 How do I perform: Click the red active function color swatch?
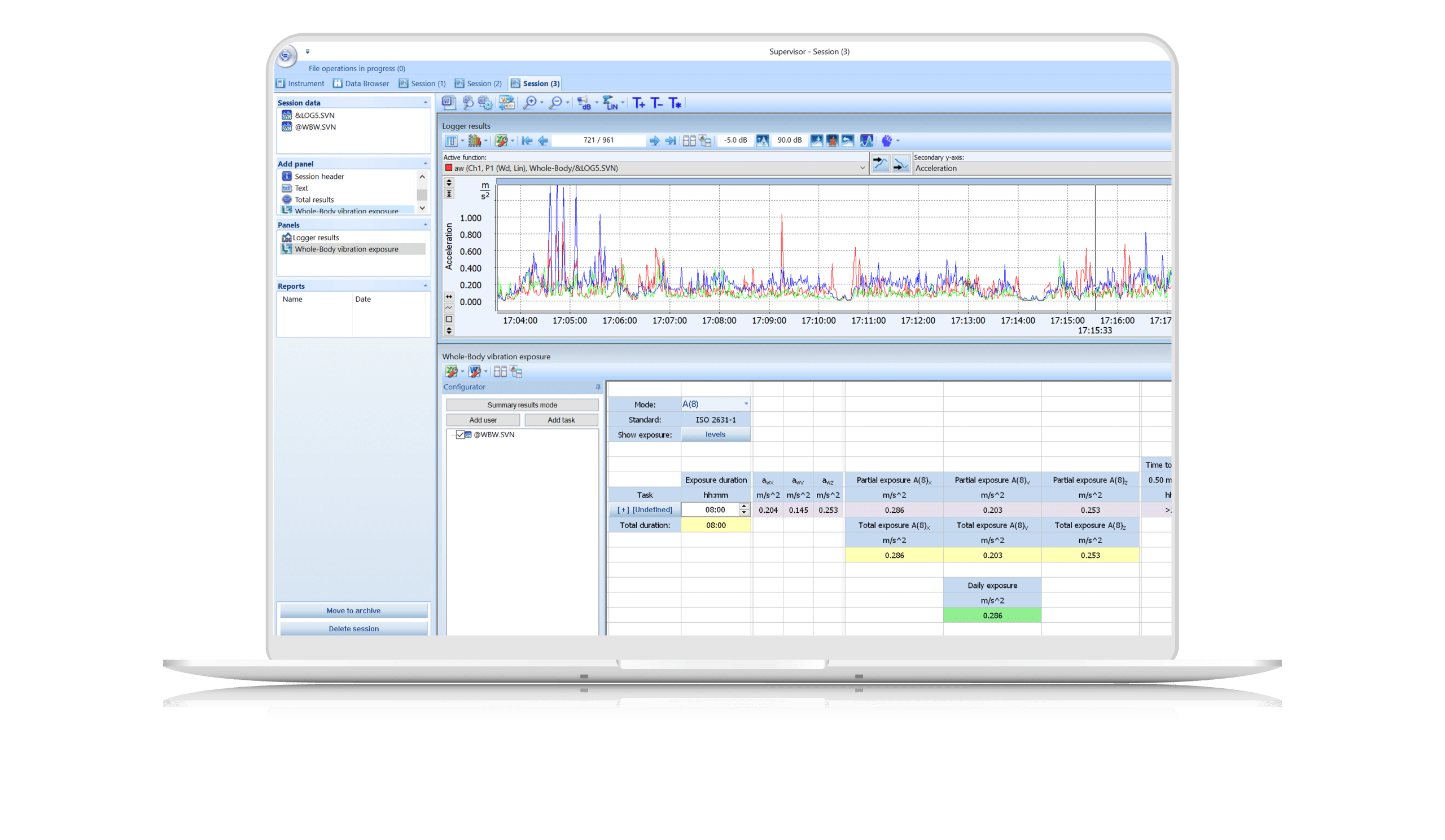click(448, 168)
